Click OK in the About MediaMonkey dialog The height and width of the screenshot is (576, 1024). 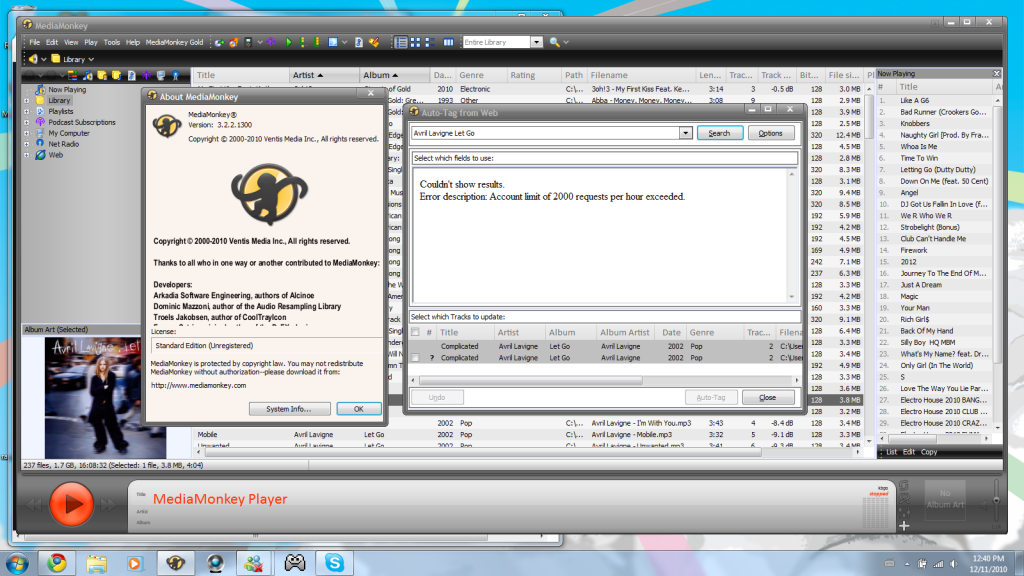(x=359, y=409)
